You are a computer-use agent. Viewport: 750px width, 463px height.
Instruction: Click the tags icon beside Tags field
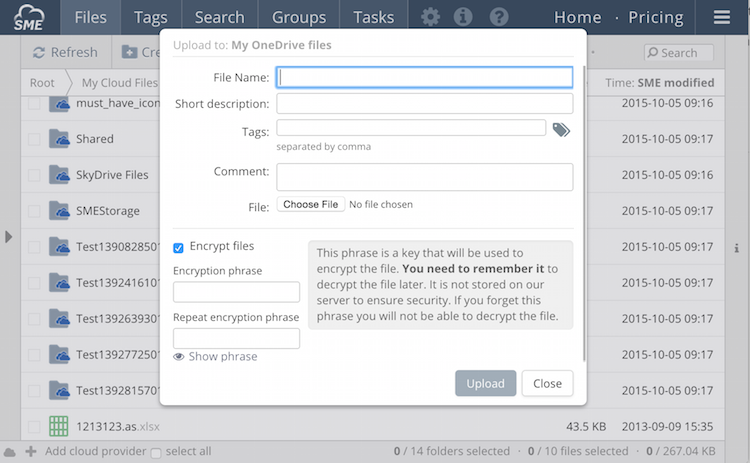(561, 130)
